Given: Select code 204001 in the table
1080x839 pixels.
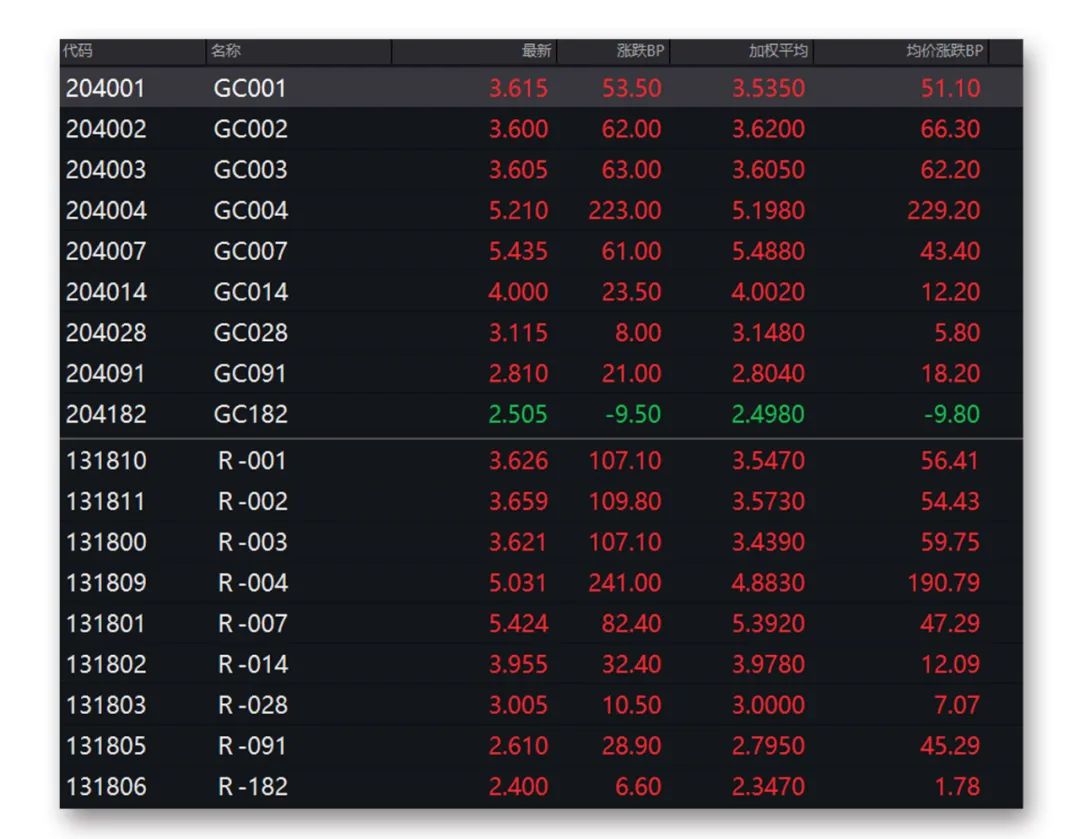Looking at the screenshot, I should tap(105, 88).
